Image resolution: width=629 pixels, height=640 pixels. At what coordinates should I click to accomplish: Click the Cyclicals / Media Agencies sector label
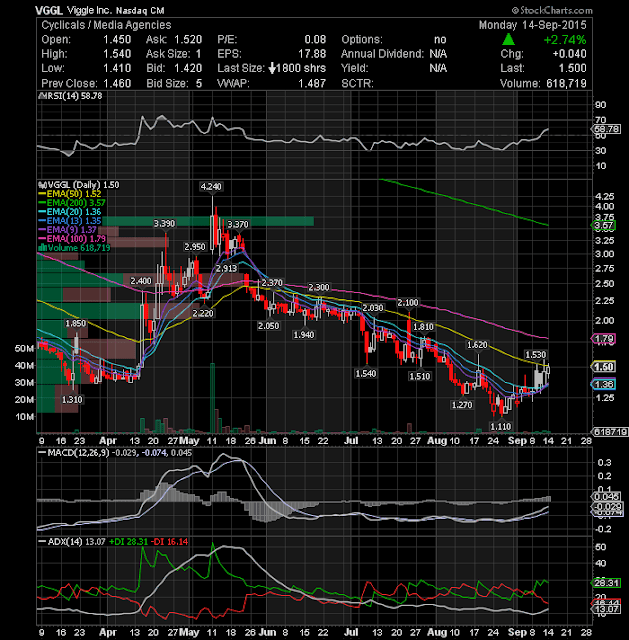[106, 25]
